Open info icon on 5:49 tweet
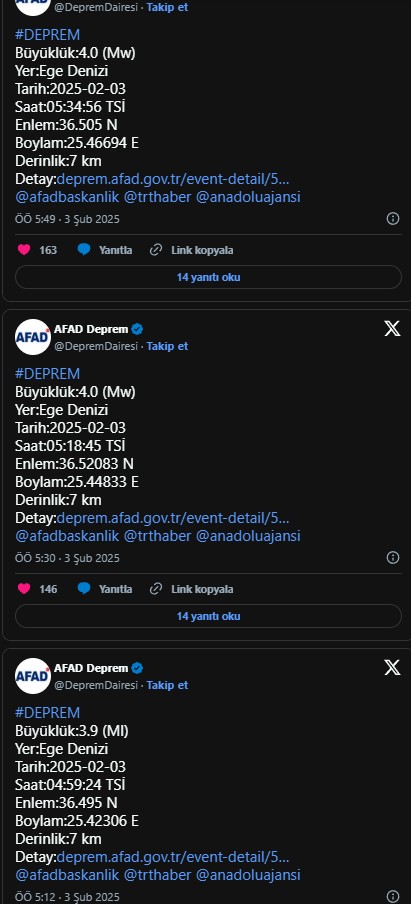411x904 pixels. 393,219
